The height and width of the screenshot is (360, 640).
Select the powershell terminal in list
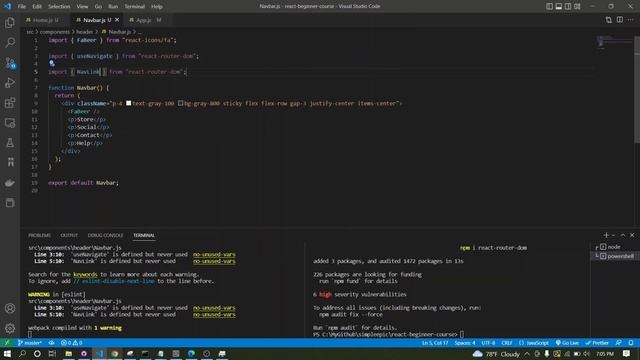[615, 256]
